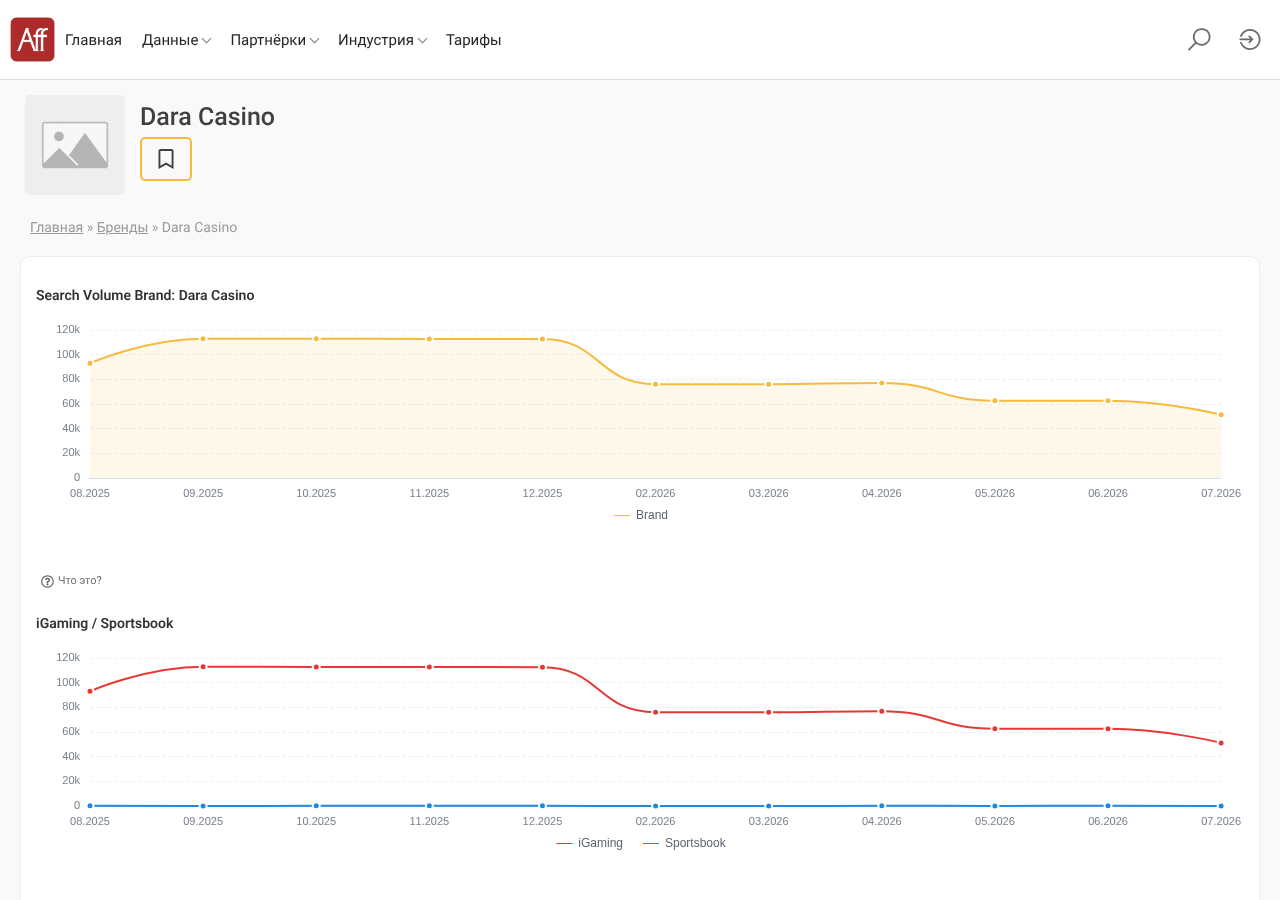
Task: Click the question mark help icon
Action: [x=47, y=581]
